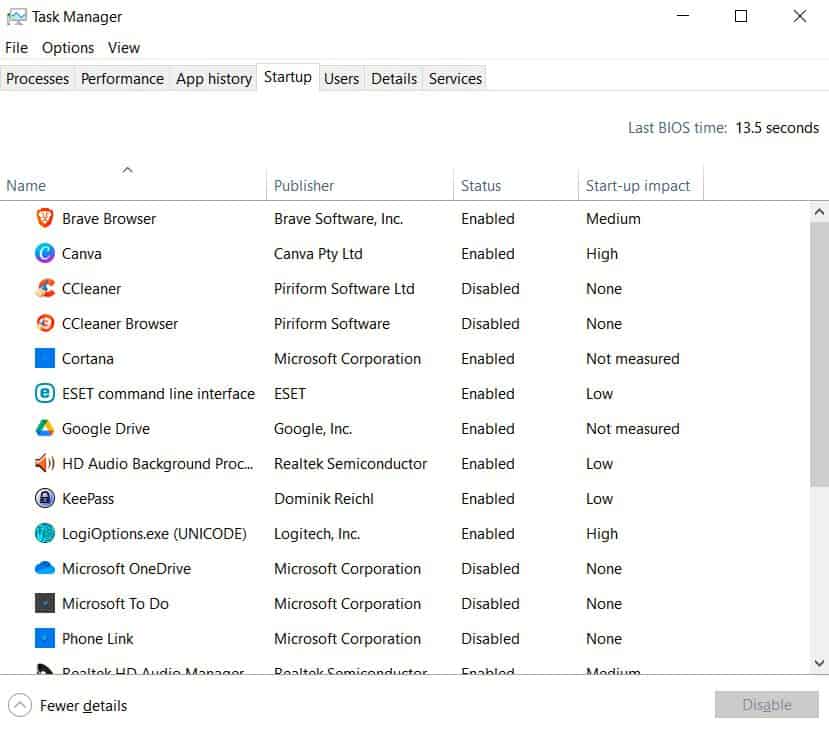The image size is (829, 731).
Task: Click the LogiOptions.exe icon
Action: [x=44, y=533]
